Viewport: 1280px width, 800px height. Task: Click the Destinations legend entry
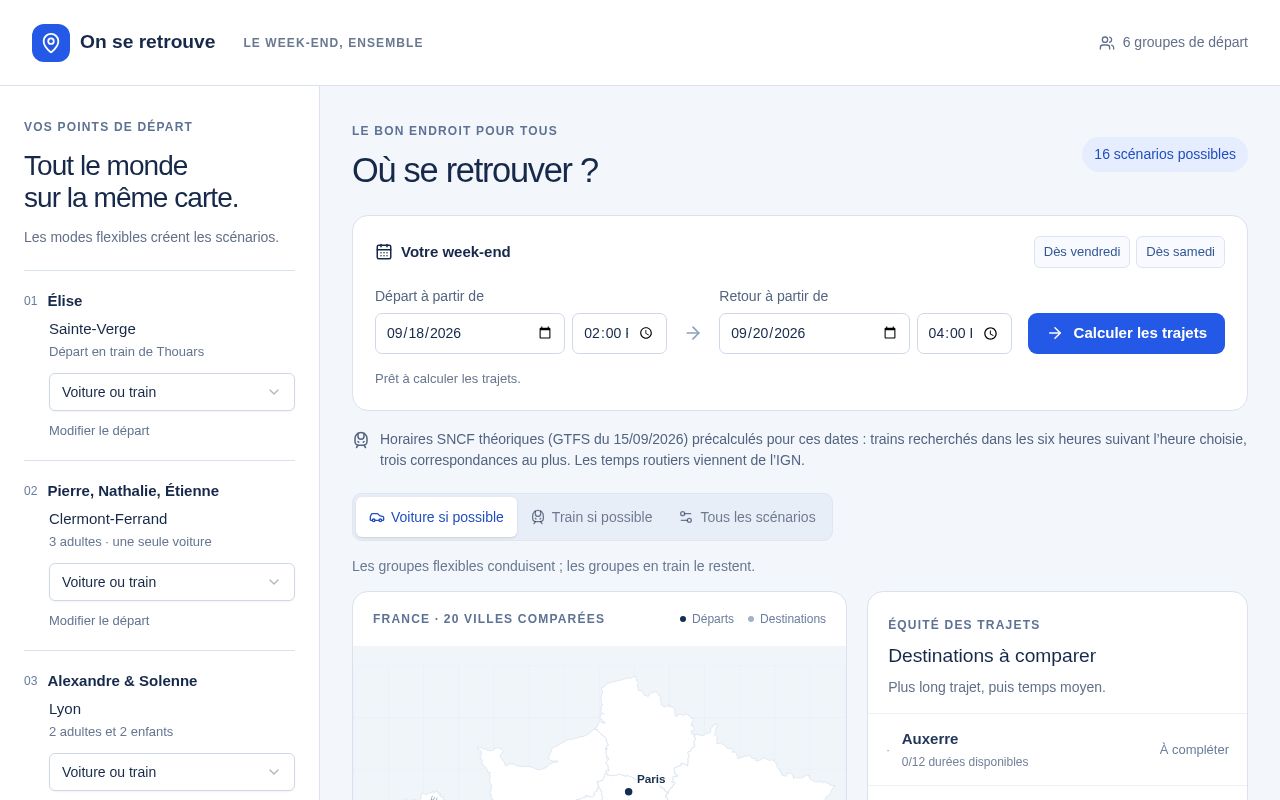coord(786,619)
